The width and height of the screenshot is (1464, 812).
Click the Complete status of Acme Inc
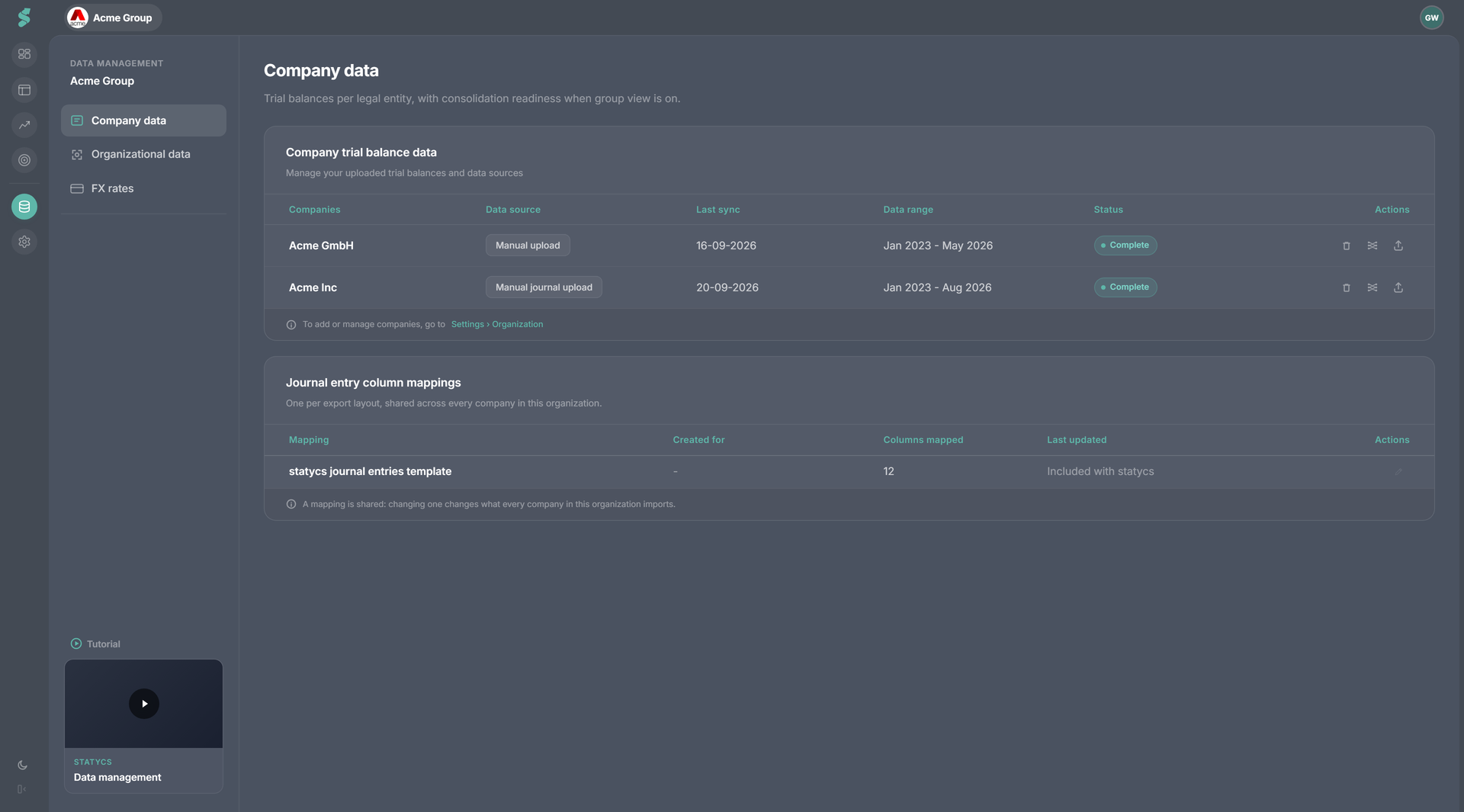pos(1125,287)
